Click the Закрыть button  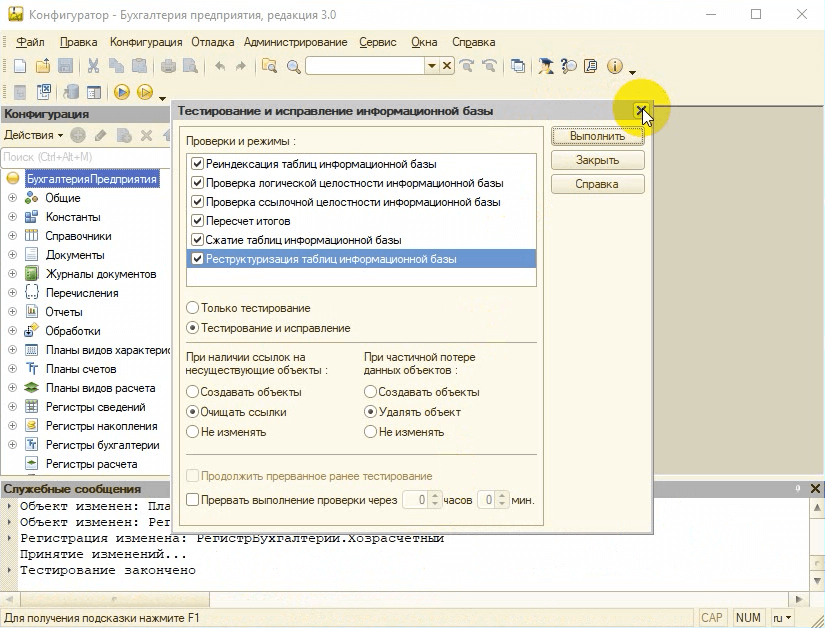[x=597, y=160]
